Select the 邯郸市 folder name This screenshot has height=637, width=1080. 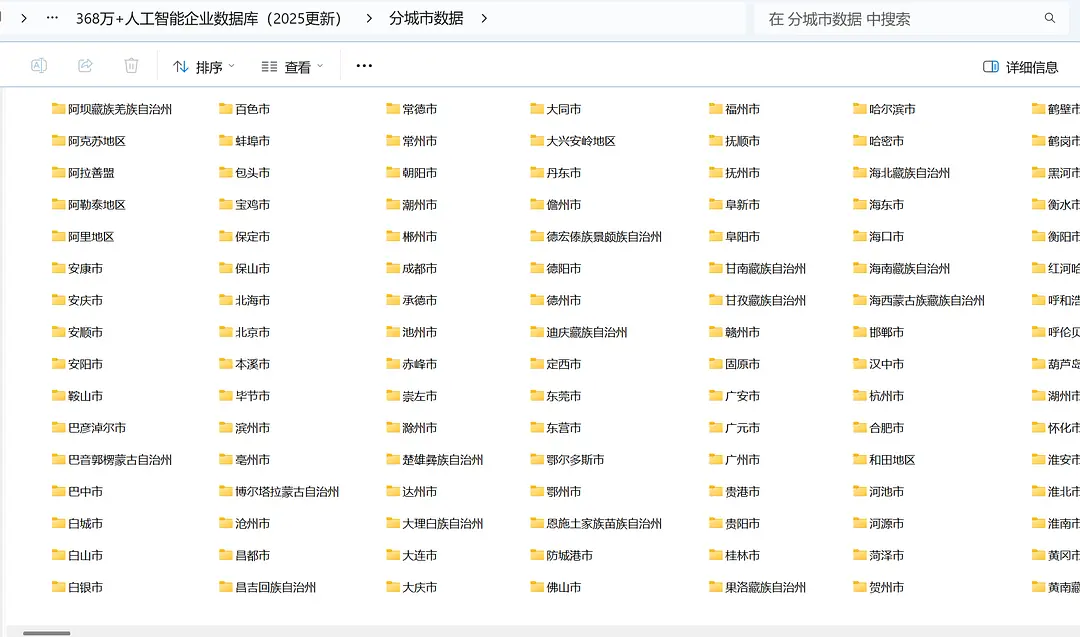pos(886,333)
